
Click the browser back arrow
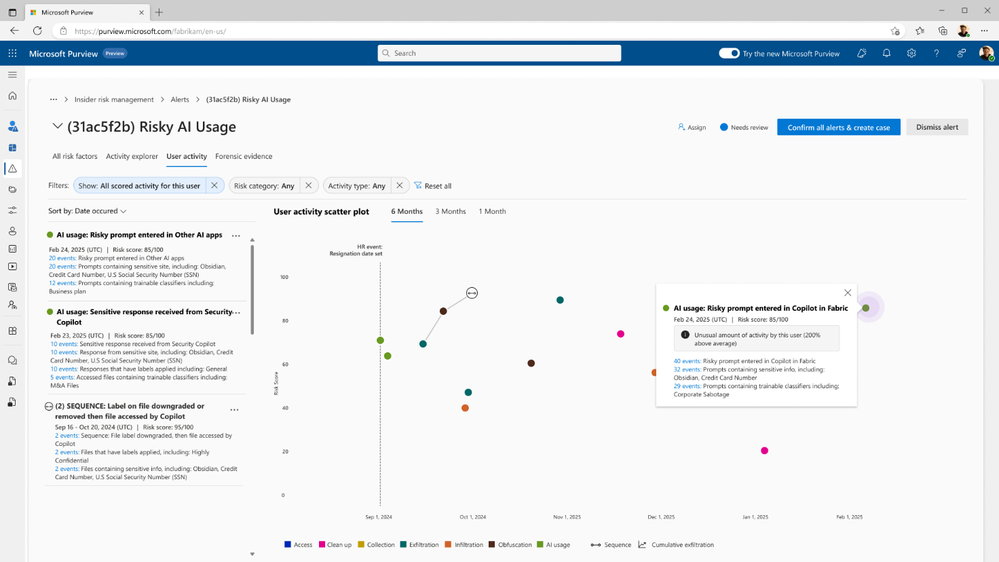tap(14, 31)
